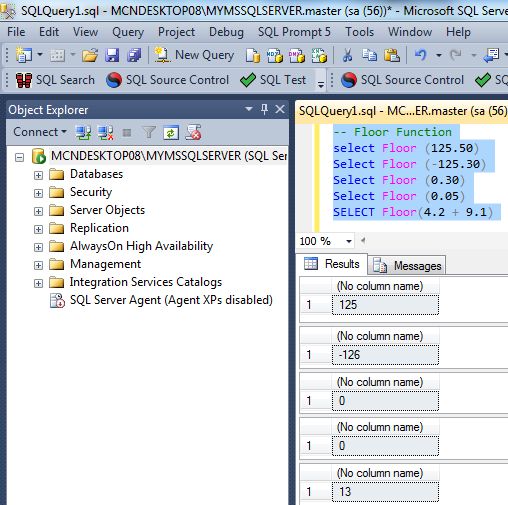508x505 pixels.
Task: Switch to the Messages tab
Action: click(407, 266)
